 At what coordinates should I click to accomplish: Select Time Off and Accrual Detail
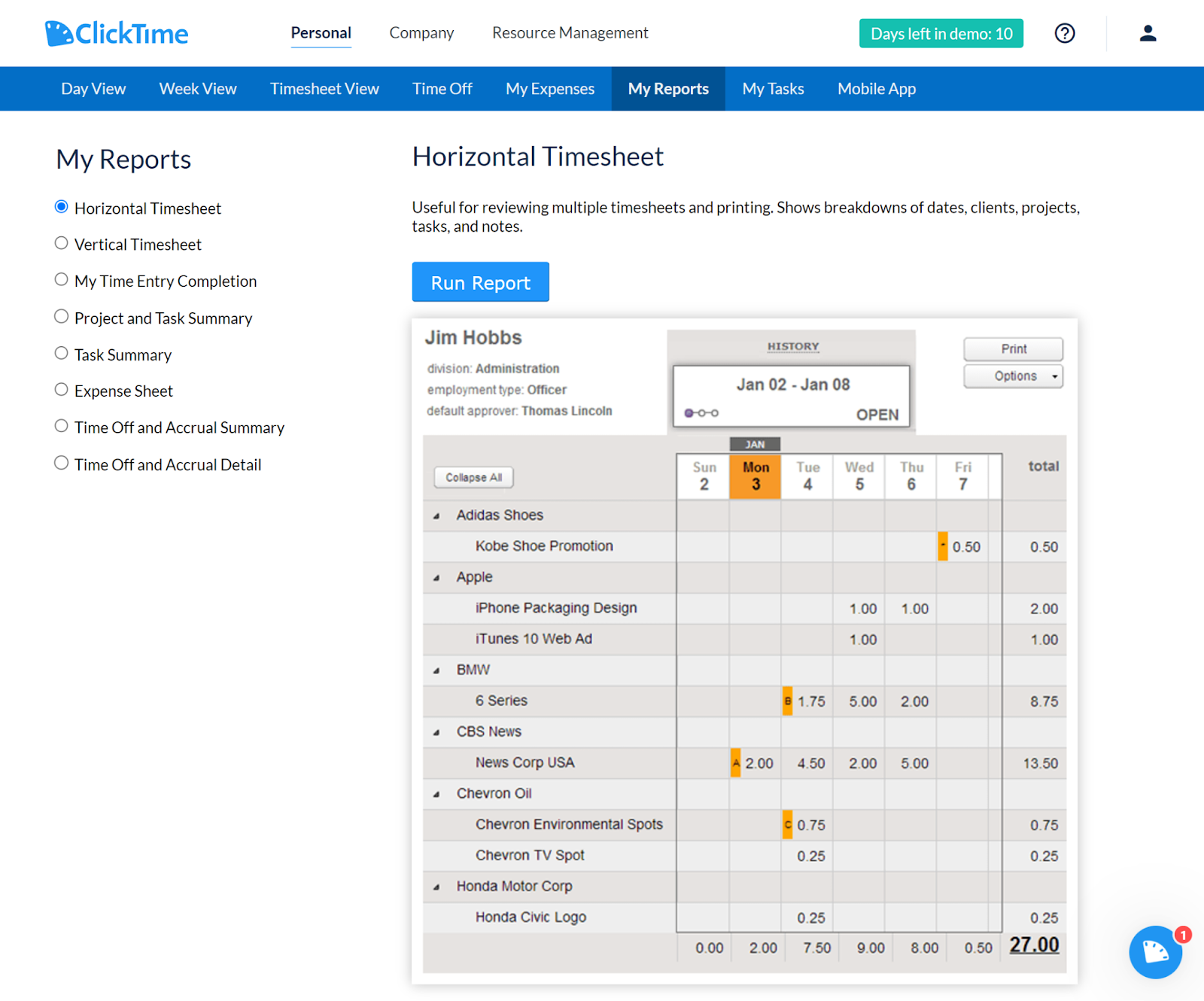point(62,463)
